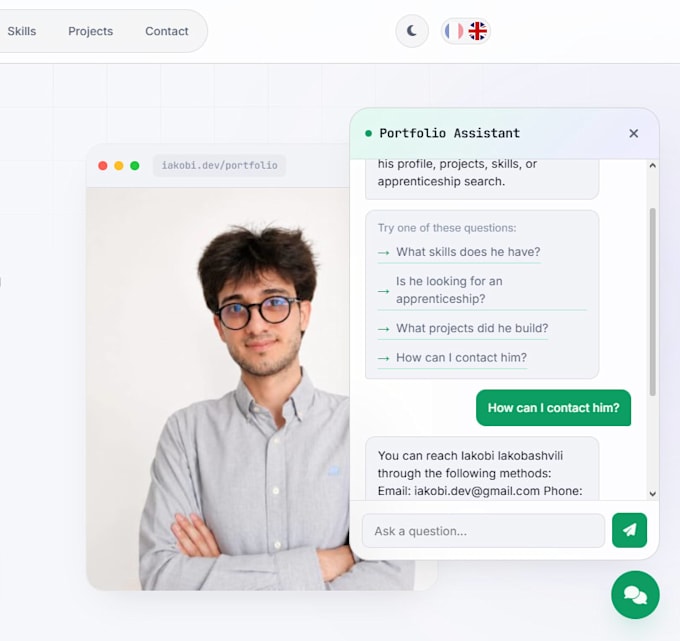Select 'Is he looking for an apprenticeship?' suggestion
Viewport: 680px width, 641px height.
pyautogui.click(x=482, y=290)
